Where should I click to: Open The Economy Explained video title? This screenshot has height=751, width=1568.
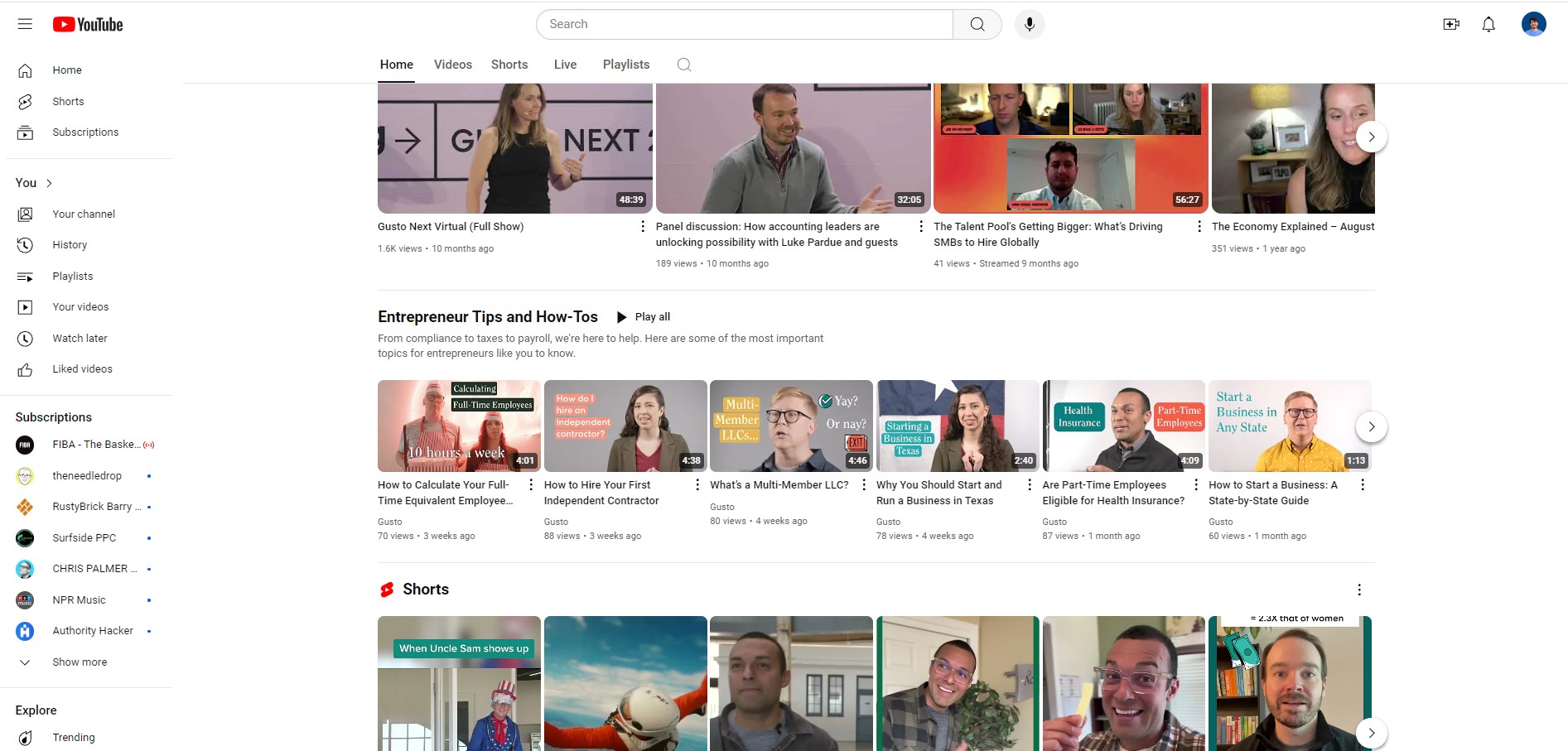coord(1292,226)
